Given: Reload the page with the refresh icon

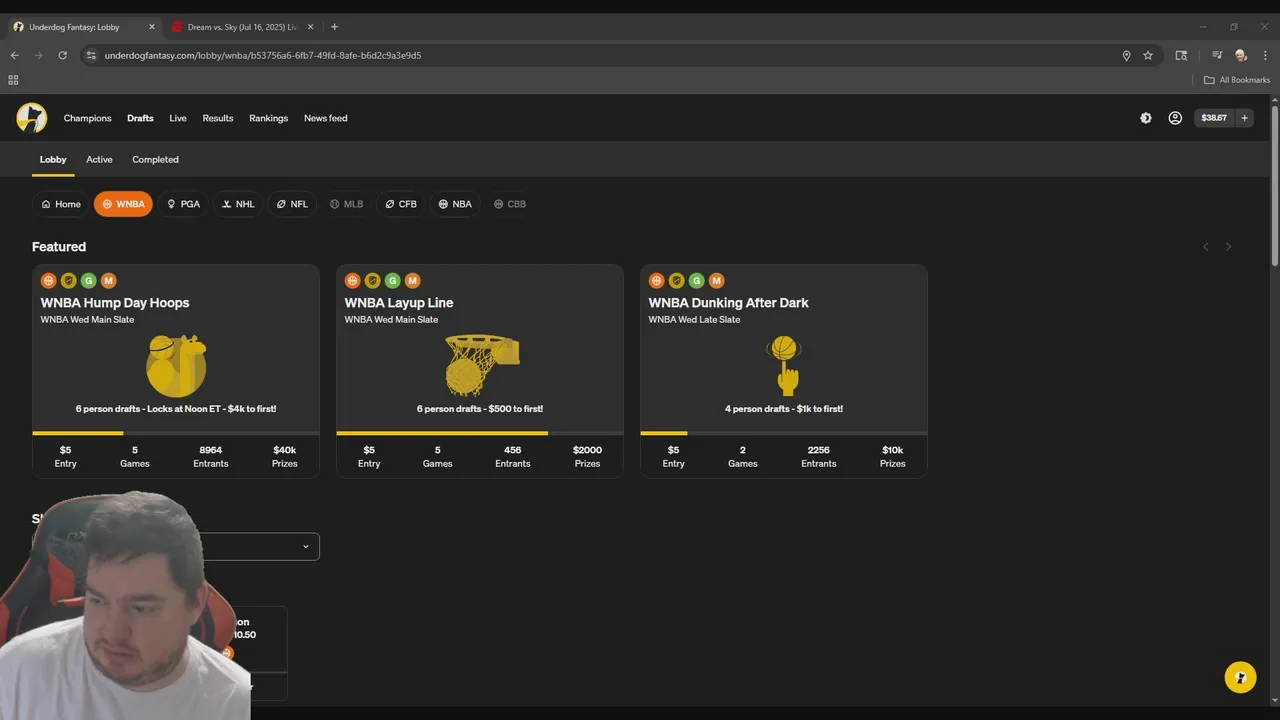Looking at the screenshot, I should [63, 55].
